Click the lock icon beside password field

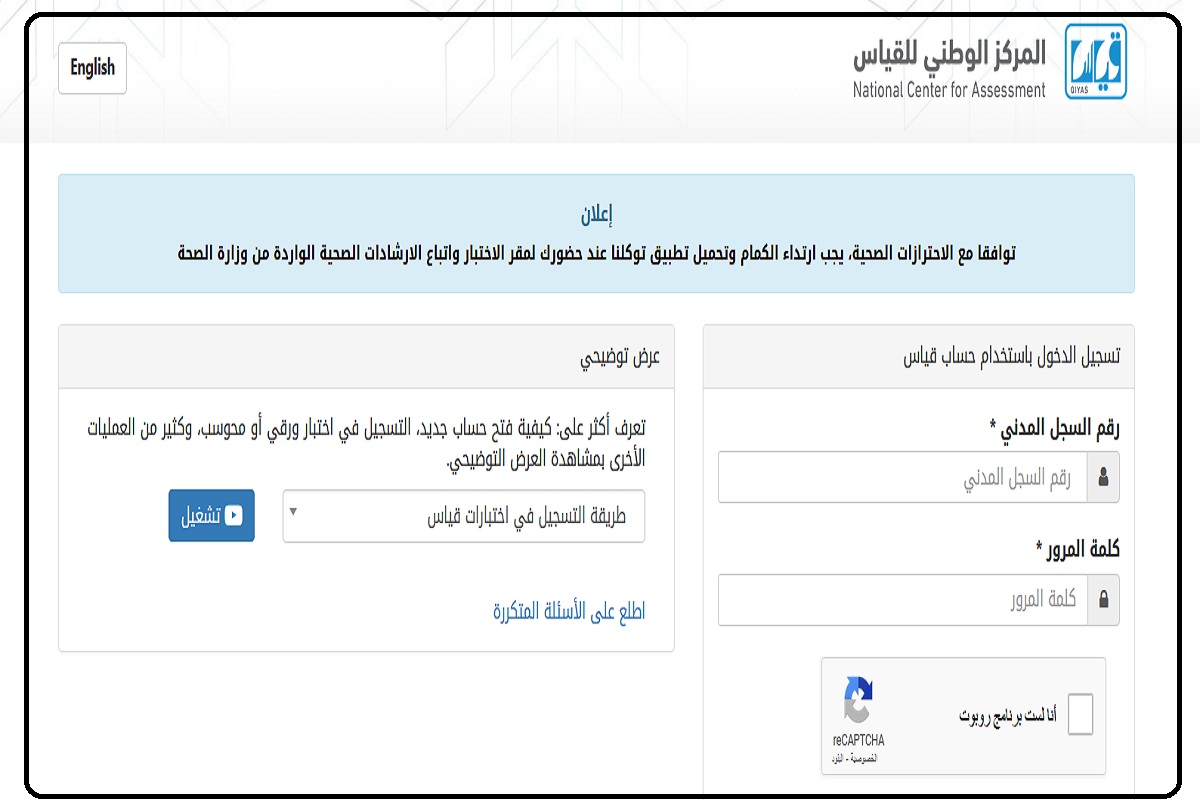[x=1103, y=600]
